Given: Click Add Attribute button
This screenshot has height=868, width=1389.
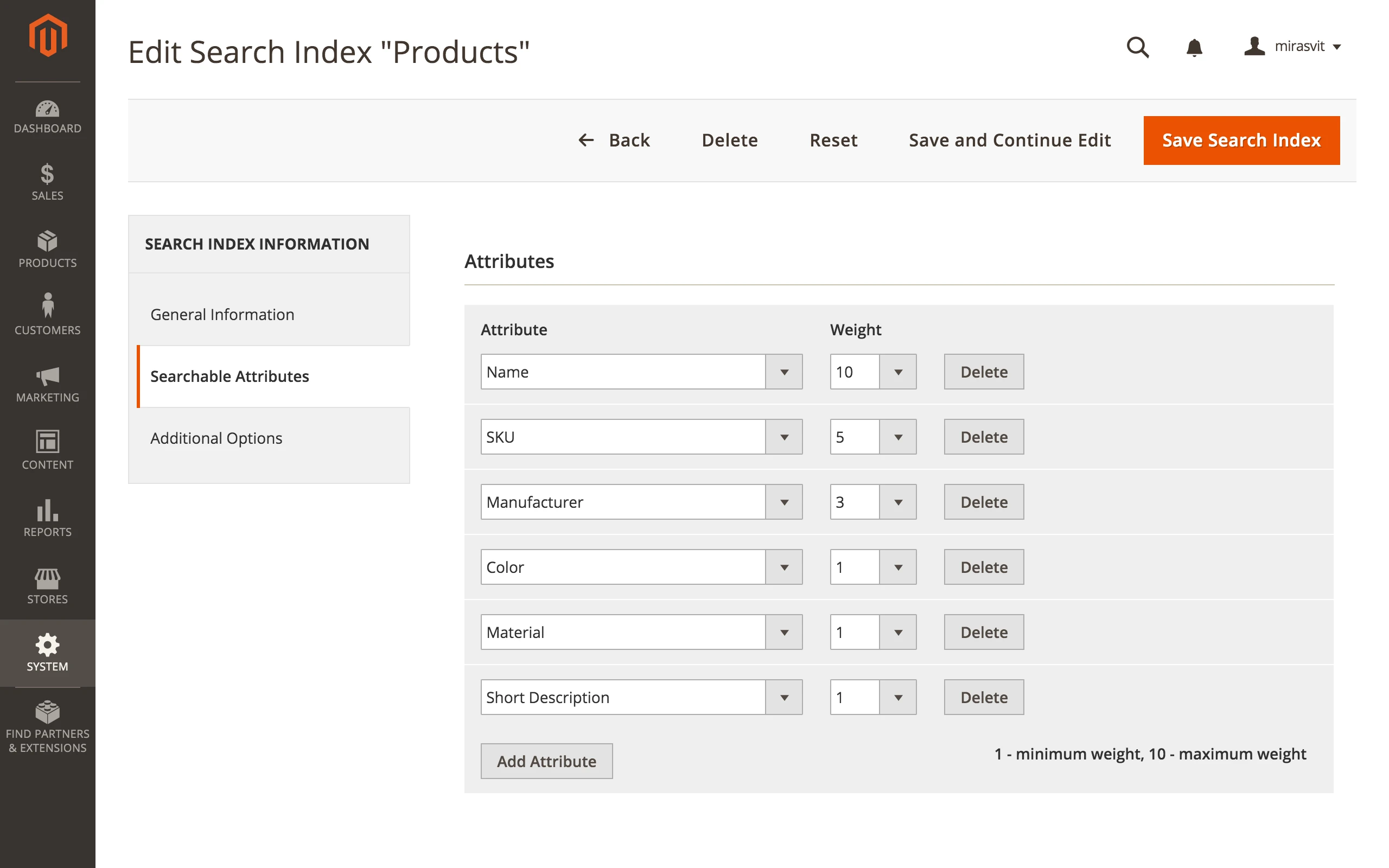Looking at the screenshot, I should (546, 761).
